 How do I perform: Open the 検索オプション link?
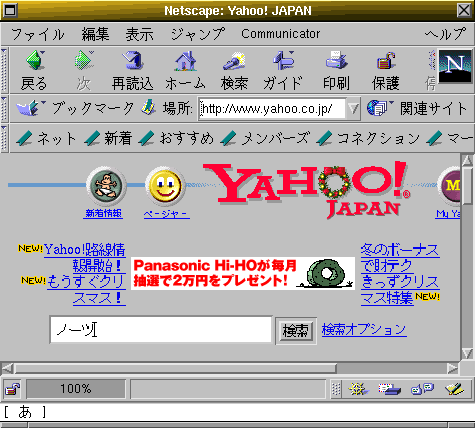click(x=364, y=330)
